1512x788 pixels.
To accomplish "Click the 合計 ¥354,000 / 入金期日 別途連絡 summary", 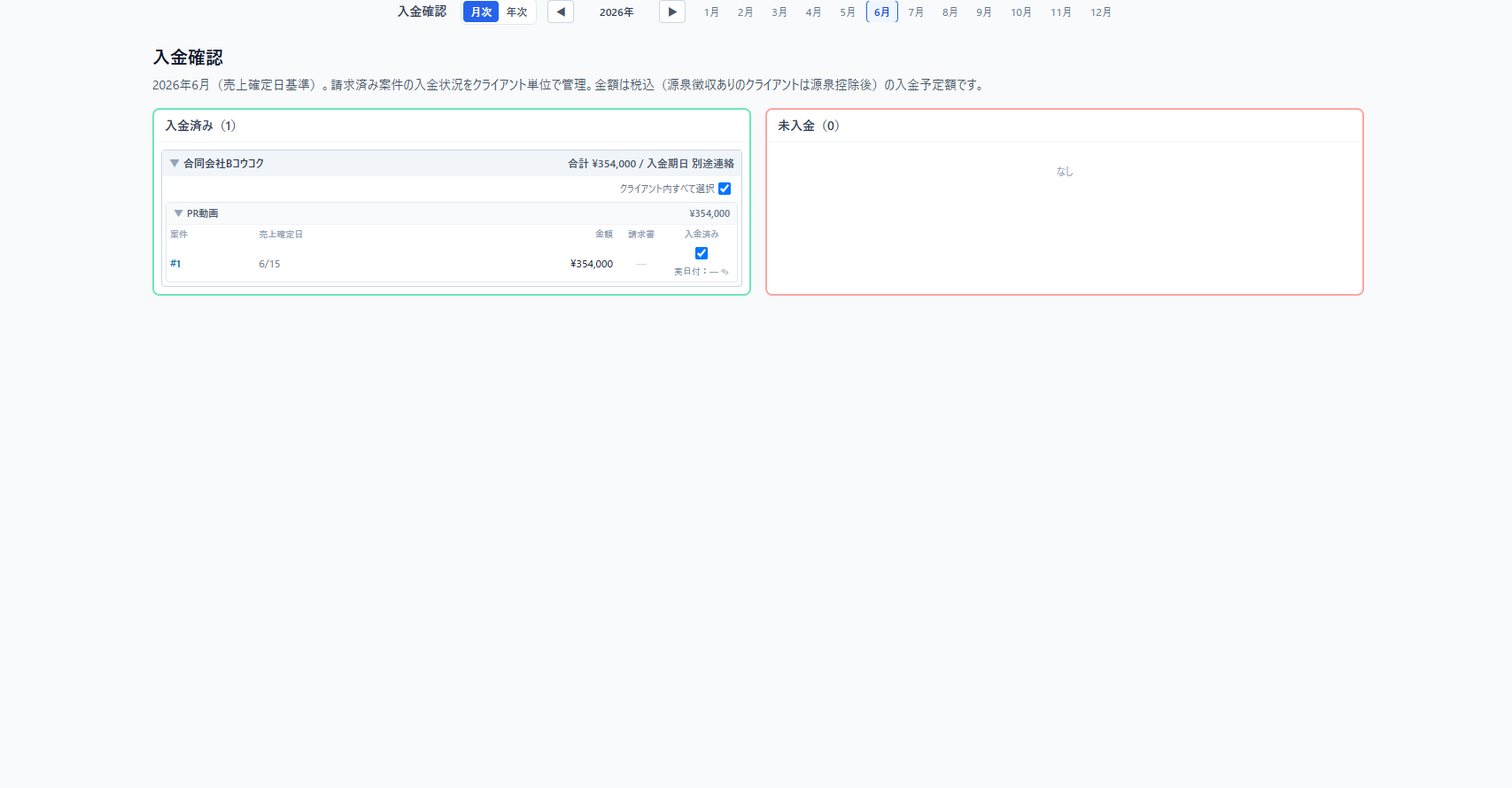I will (x=651, y=164).
